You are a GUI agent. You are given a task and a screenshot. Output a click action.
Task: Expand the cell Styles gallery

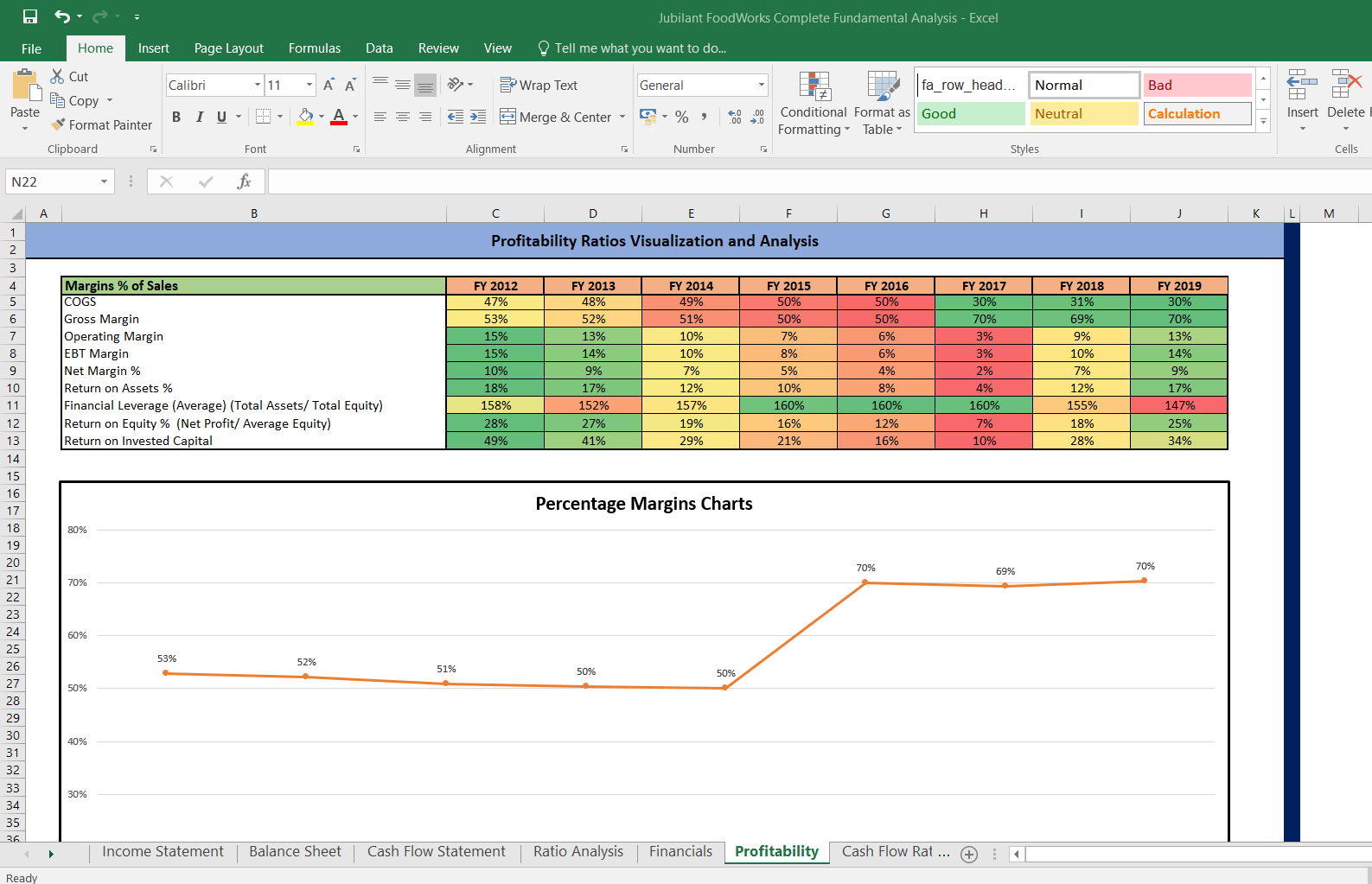coord(1263,121)
